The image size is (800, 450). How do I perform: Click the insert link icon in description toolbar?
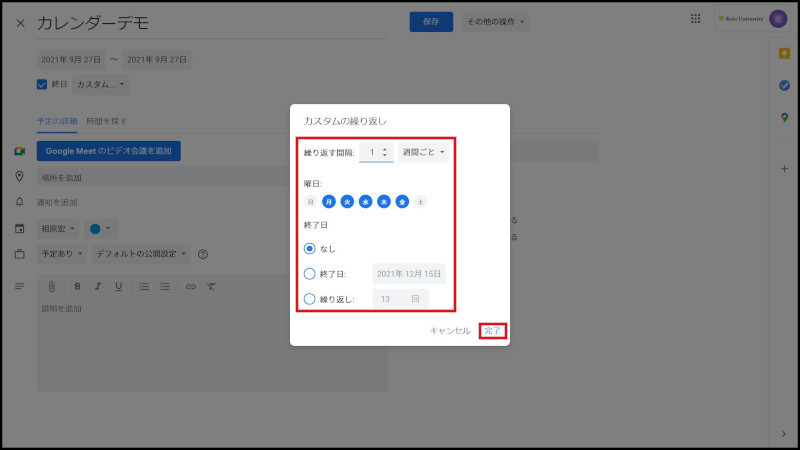(x=190, y=286)
